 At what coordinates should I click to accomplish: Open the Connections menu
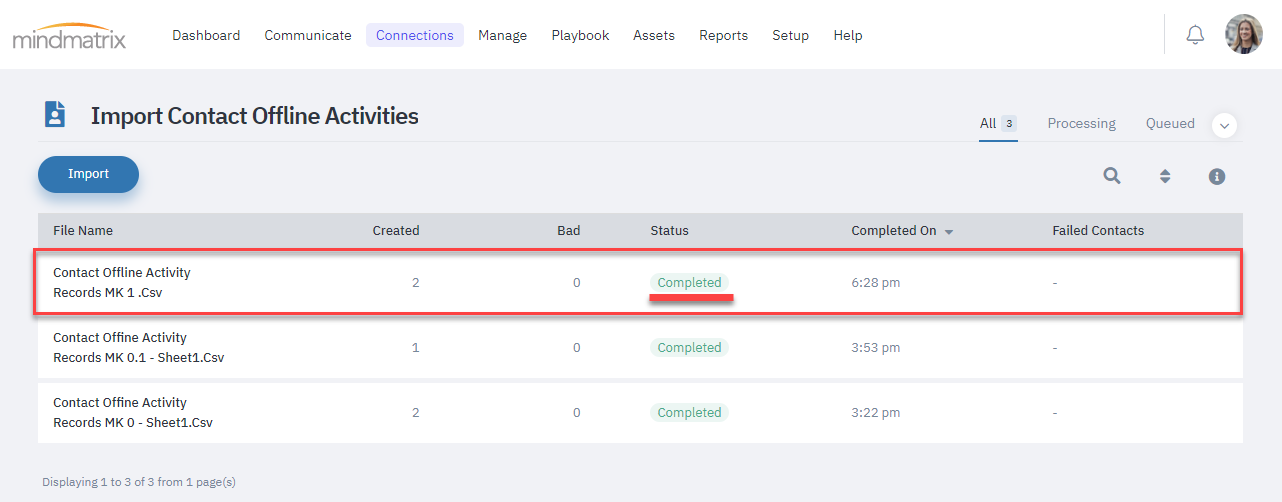click(x=415, y=35)
